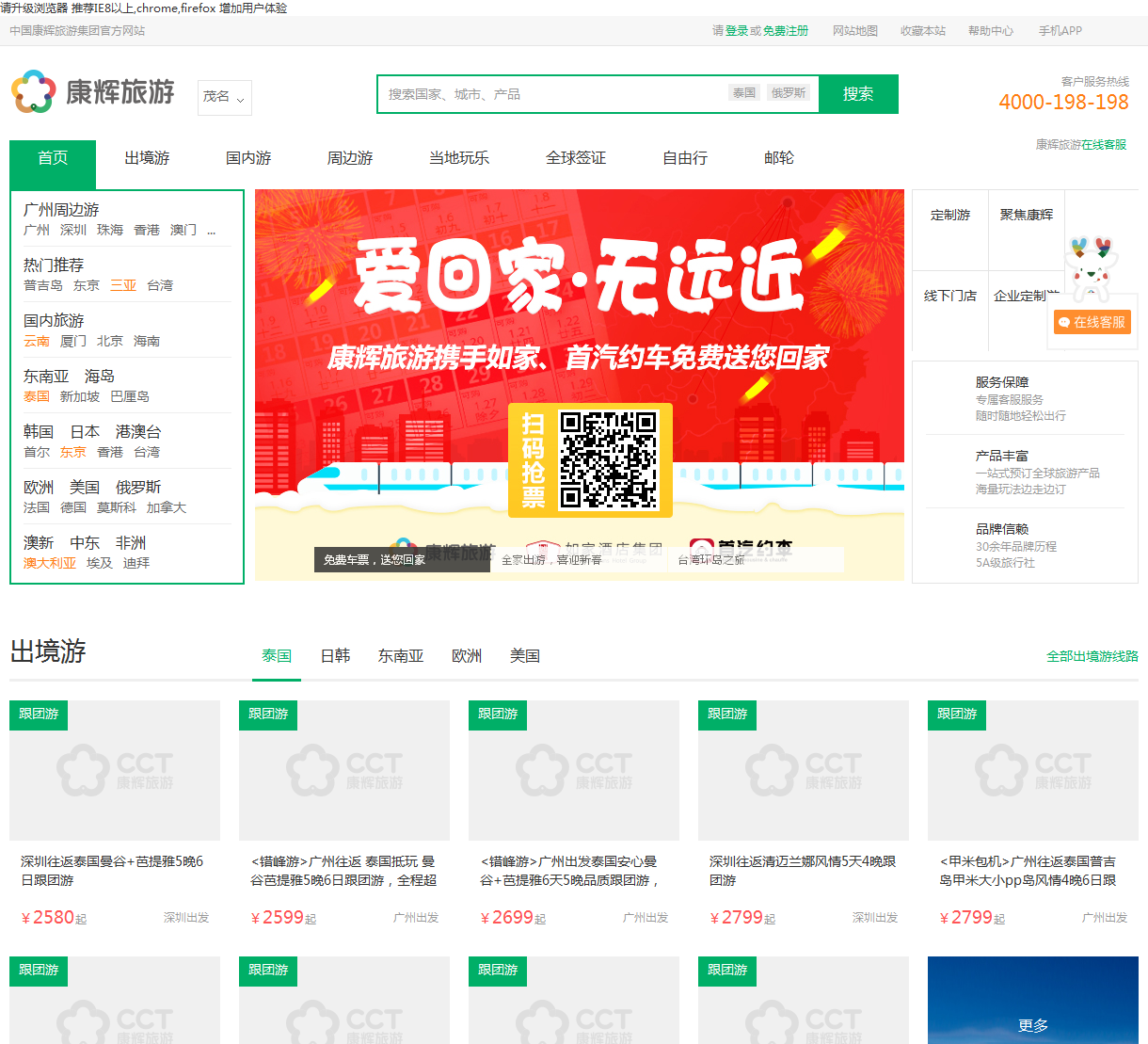Screen dimensions: 1148x1044
Task: Click the 在线客服 link near hotline
Action: point(1104,145)
